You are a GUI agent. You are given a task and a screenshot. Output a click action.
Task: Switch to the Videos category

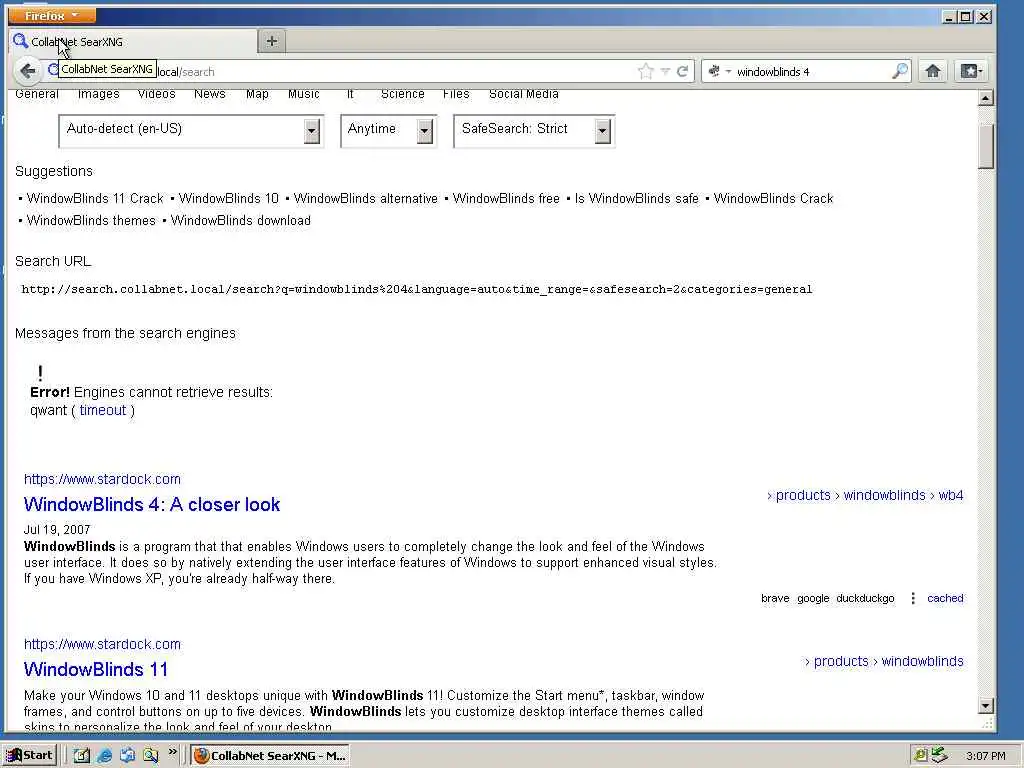157,94
